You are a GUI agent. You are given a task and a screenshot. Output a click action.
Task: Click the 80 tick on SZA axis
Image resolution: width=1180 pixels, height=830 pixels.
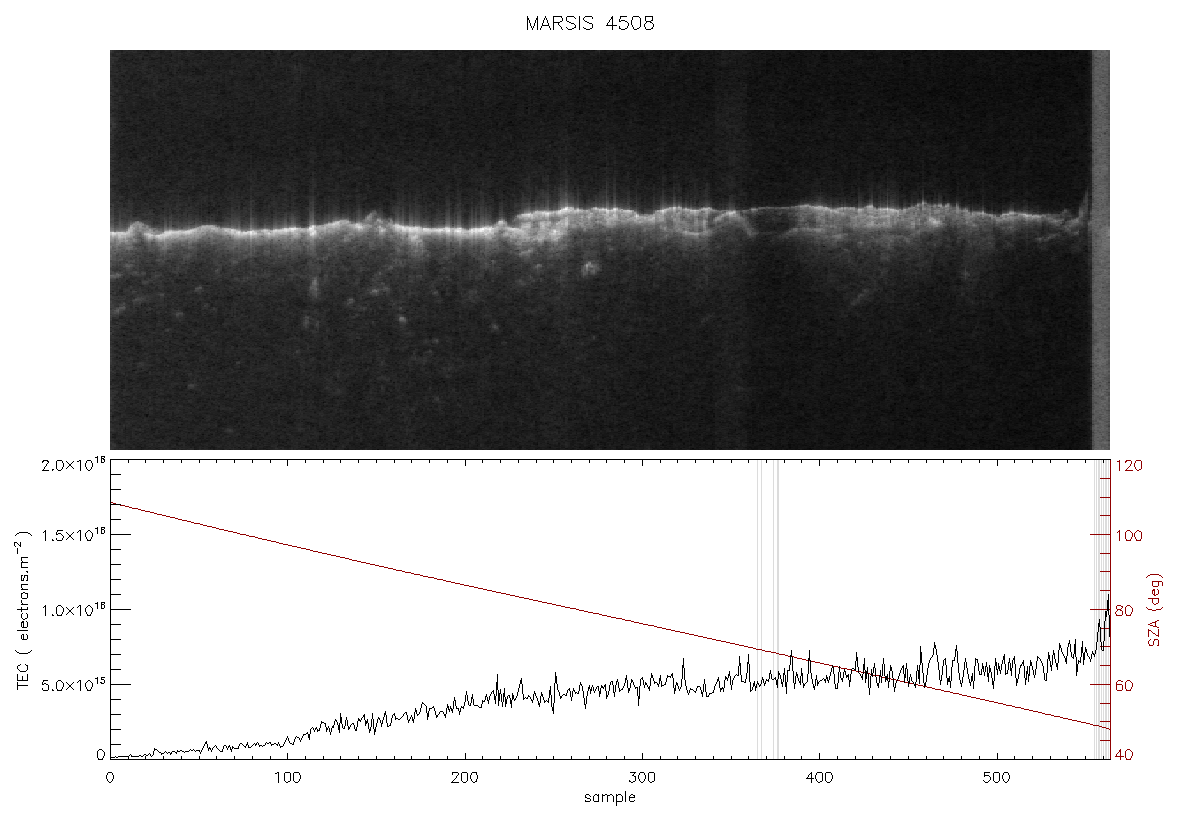click(1124, 610)
